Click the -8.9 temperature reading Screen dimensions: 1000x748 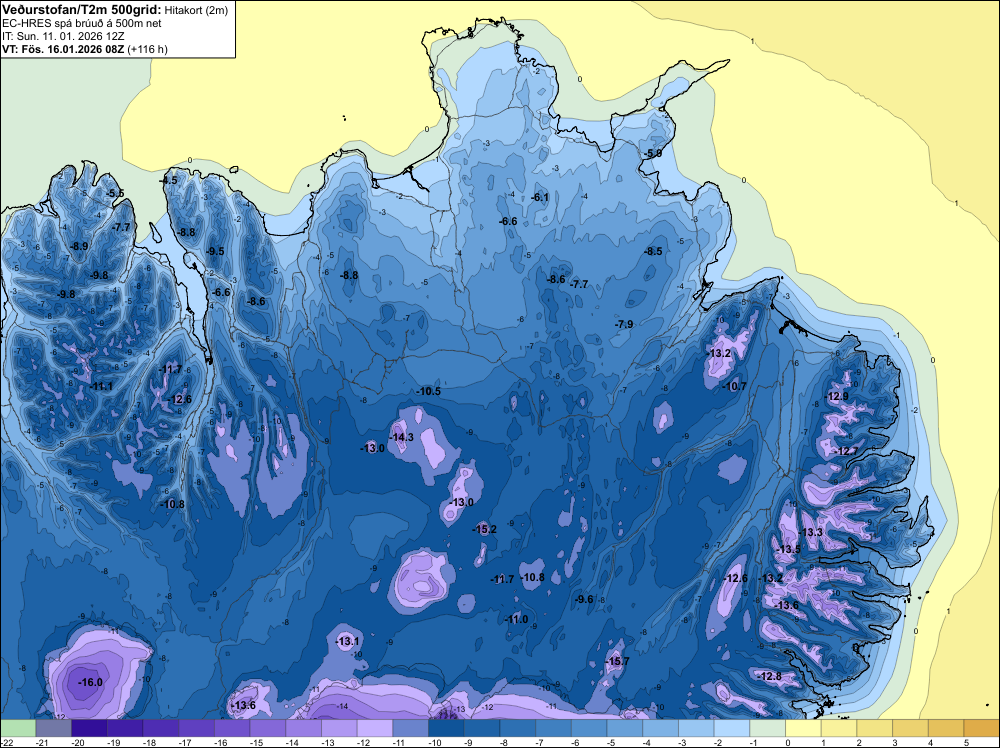pyautogui.click(x=78, y=246)
